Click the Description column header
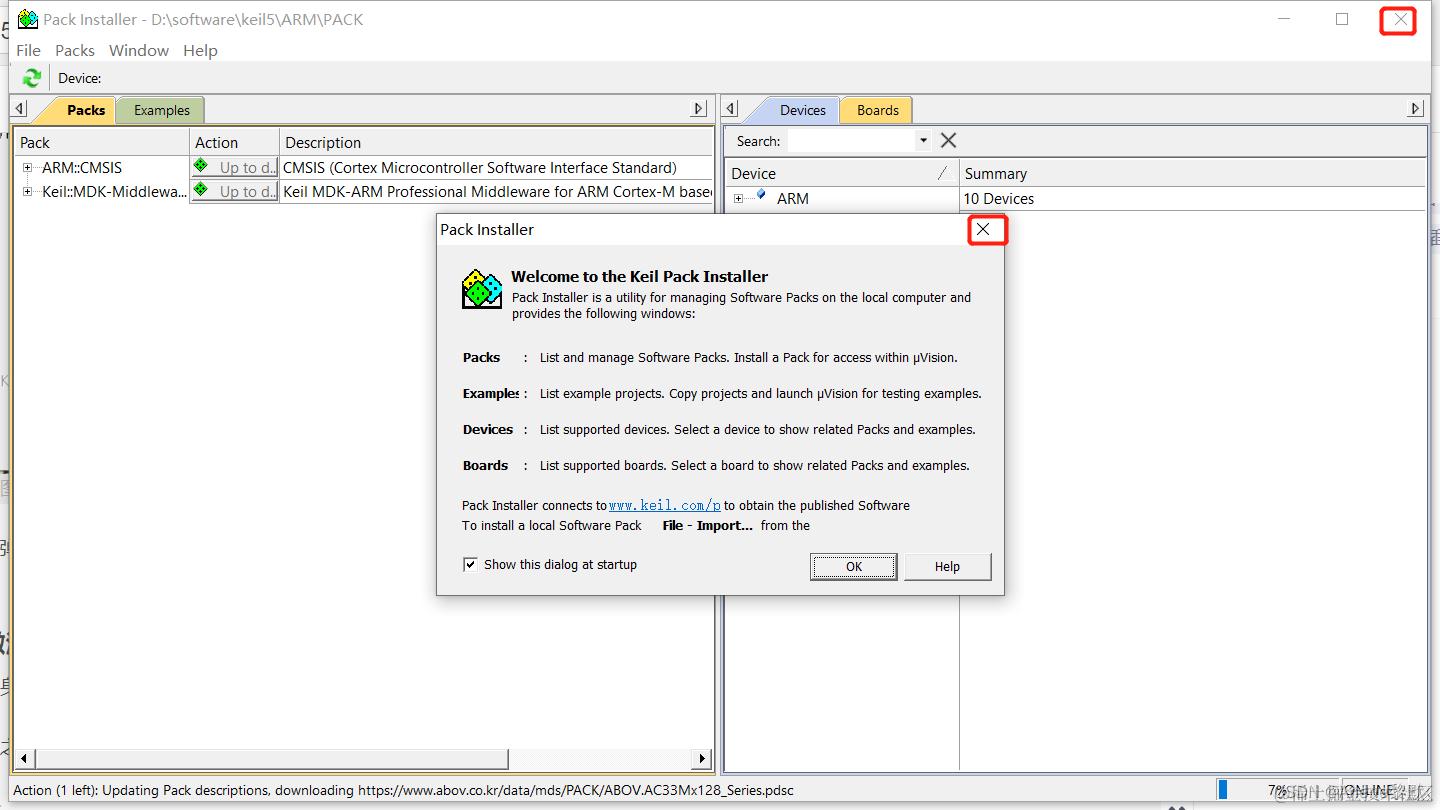Screen dimensions: 1440x810 point(496,143)
